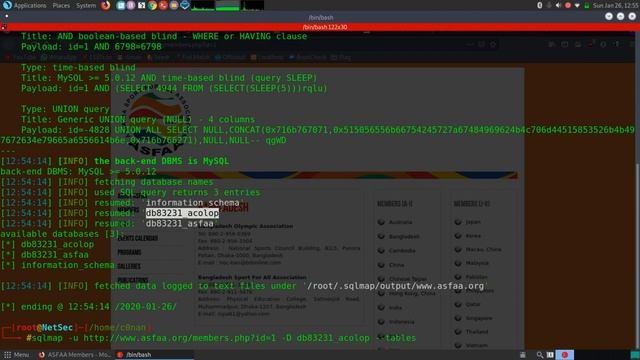Open the Places menu

coord(61,5)
